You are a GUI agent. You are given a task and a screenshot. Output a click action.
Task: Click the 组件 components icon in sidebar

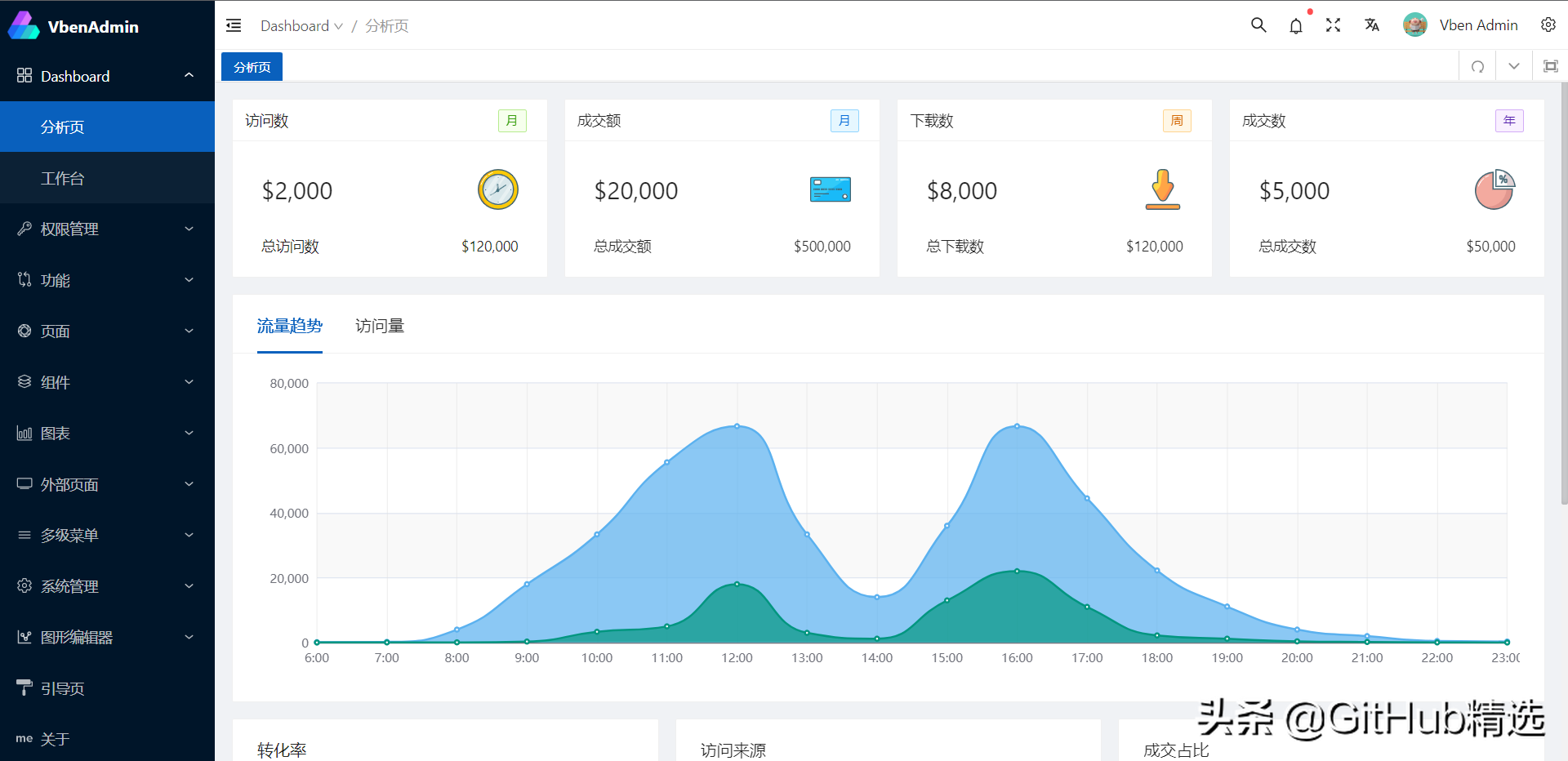[x=24, y=381]
